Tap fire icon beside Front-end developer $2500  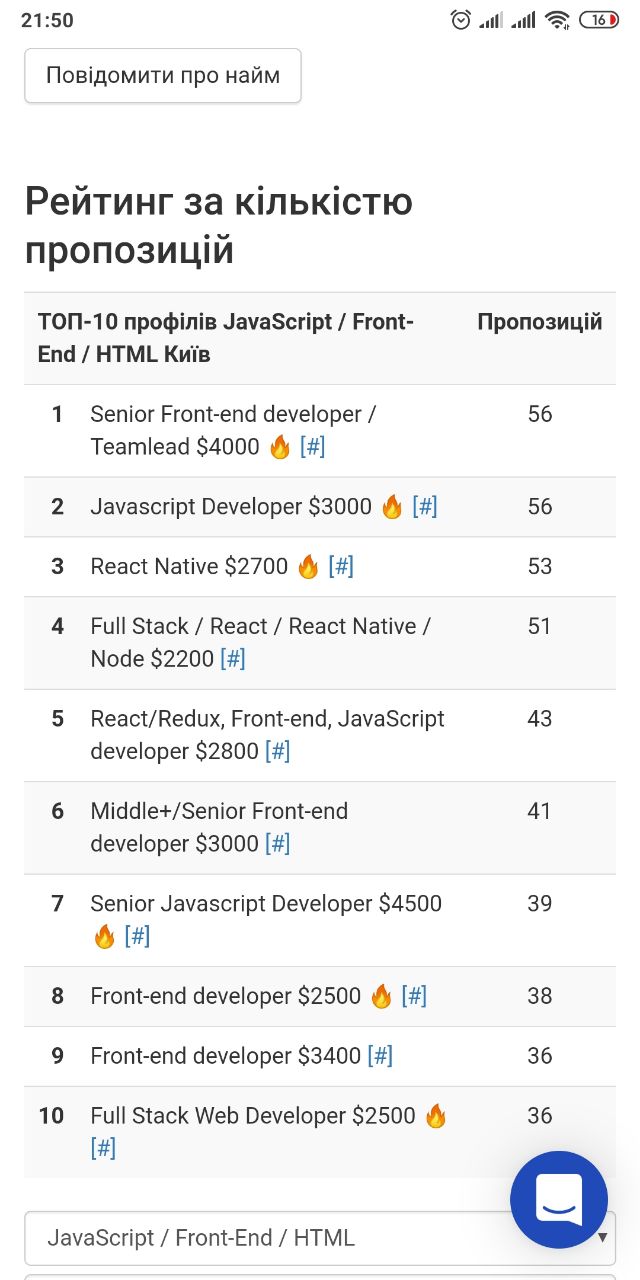381,997
